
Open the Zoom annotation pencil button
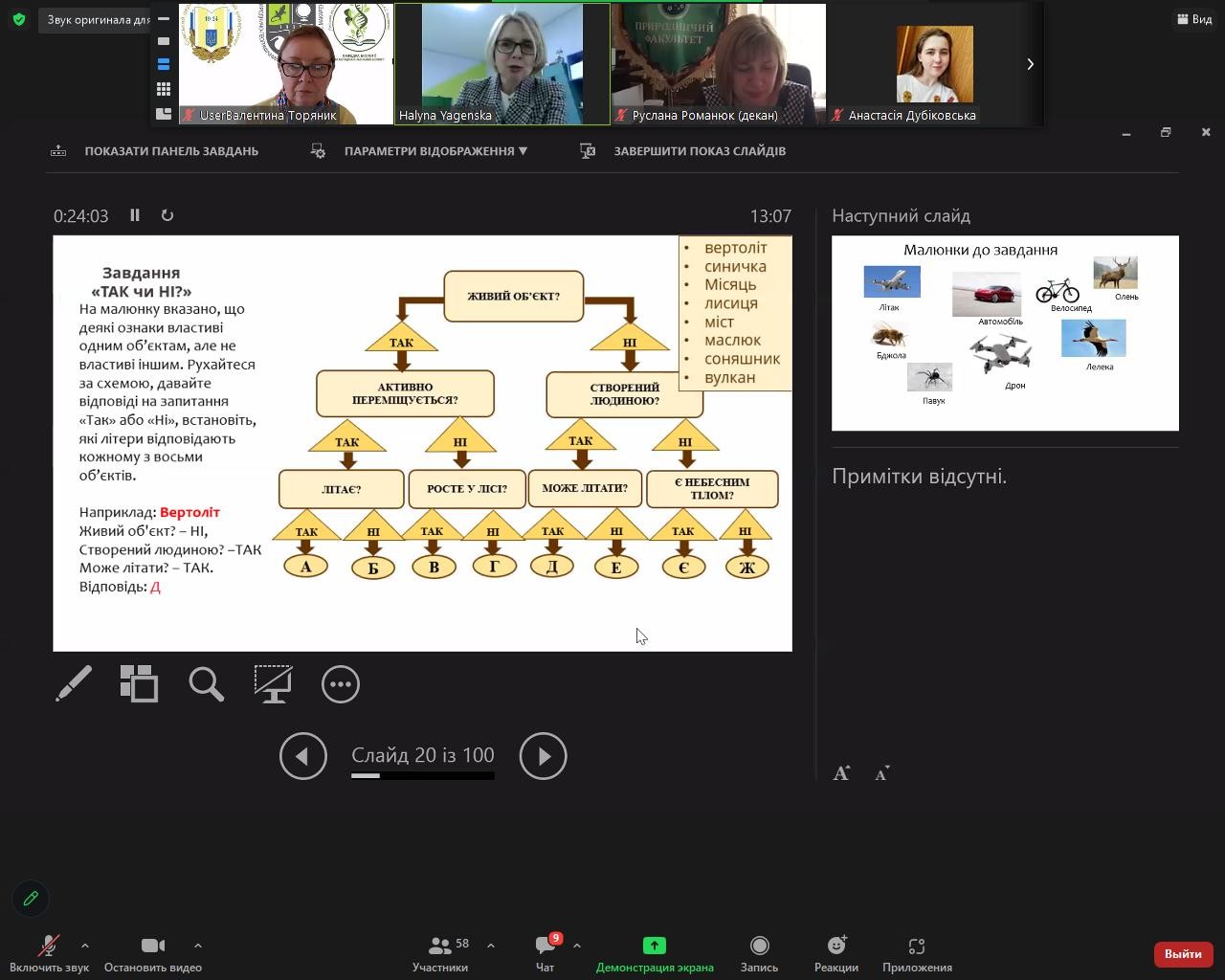(31, 899)
